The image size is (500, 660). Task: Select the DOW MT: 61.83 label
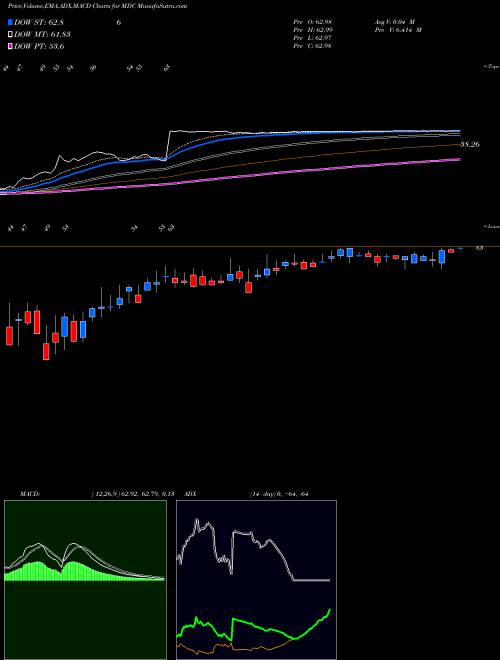coord(42,35)
